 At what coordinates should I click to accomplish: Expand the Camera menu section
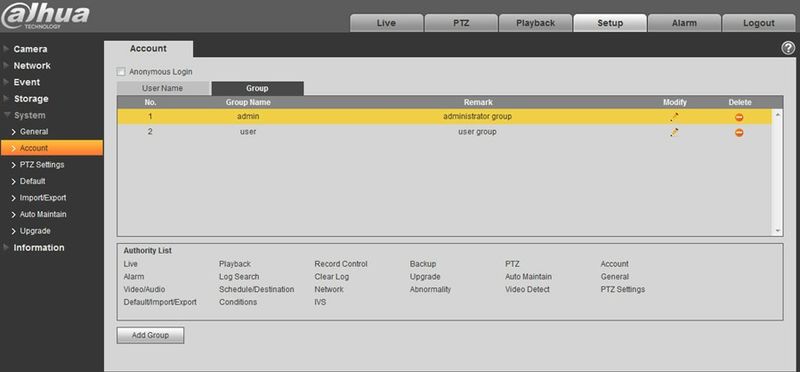coord(30,49)
